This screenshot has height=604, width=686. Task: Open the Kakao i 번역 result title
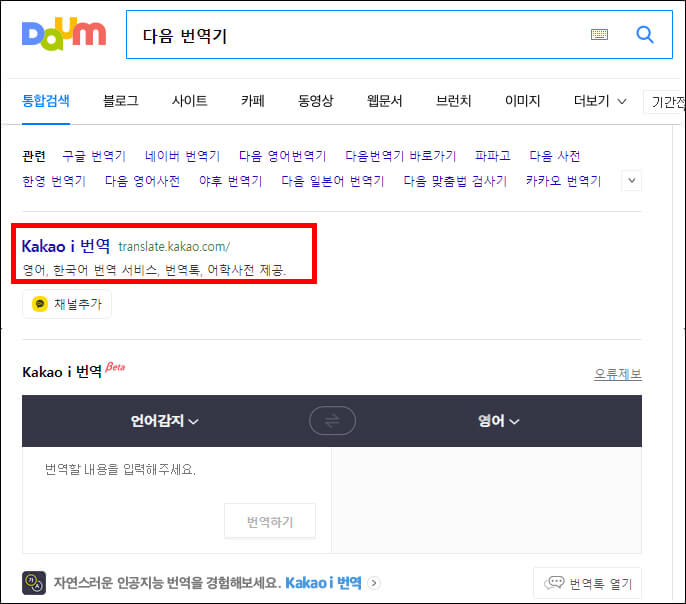pos(66,246)
